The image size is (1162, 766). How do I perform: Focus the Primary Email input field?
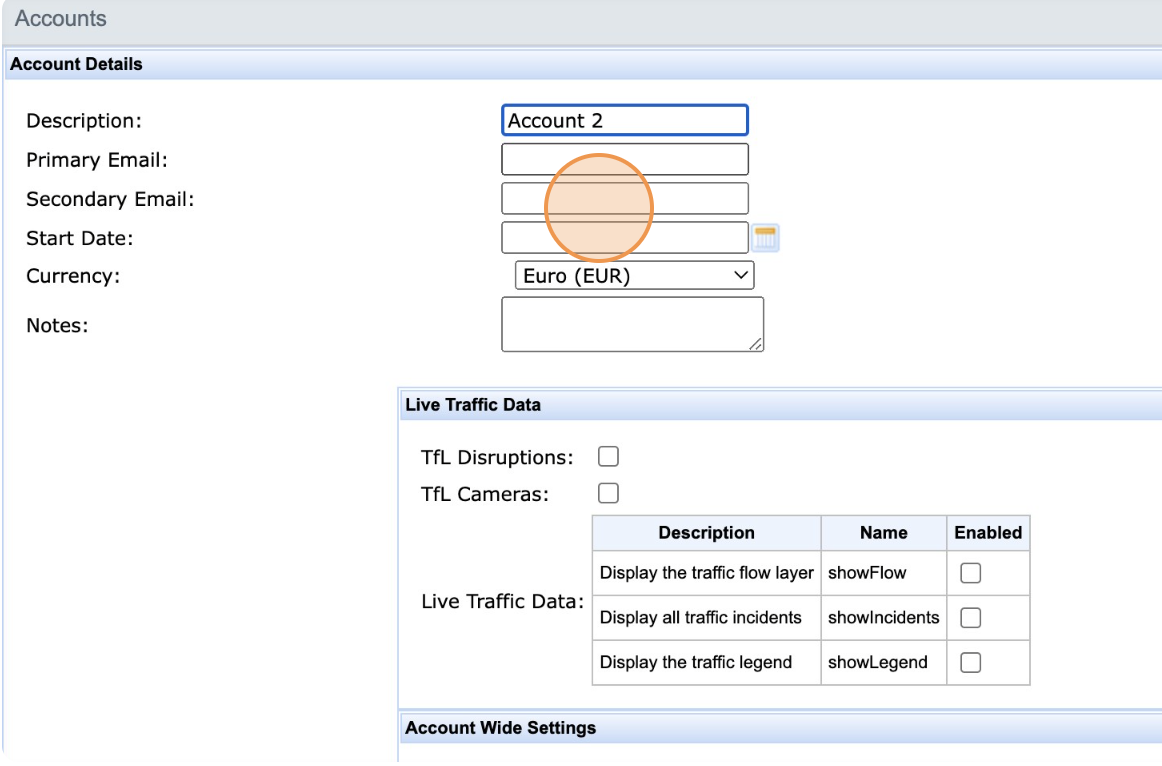pos(624,159)
